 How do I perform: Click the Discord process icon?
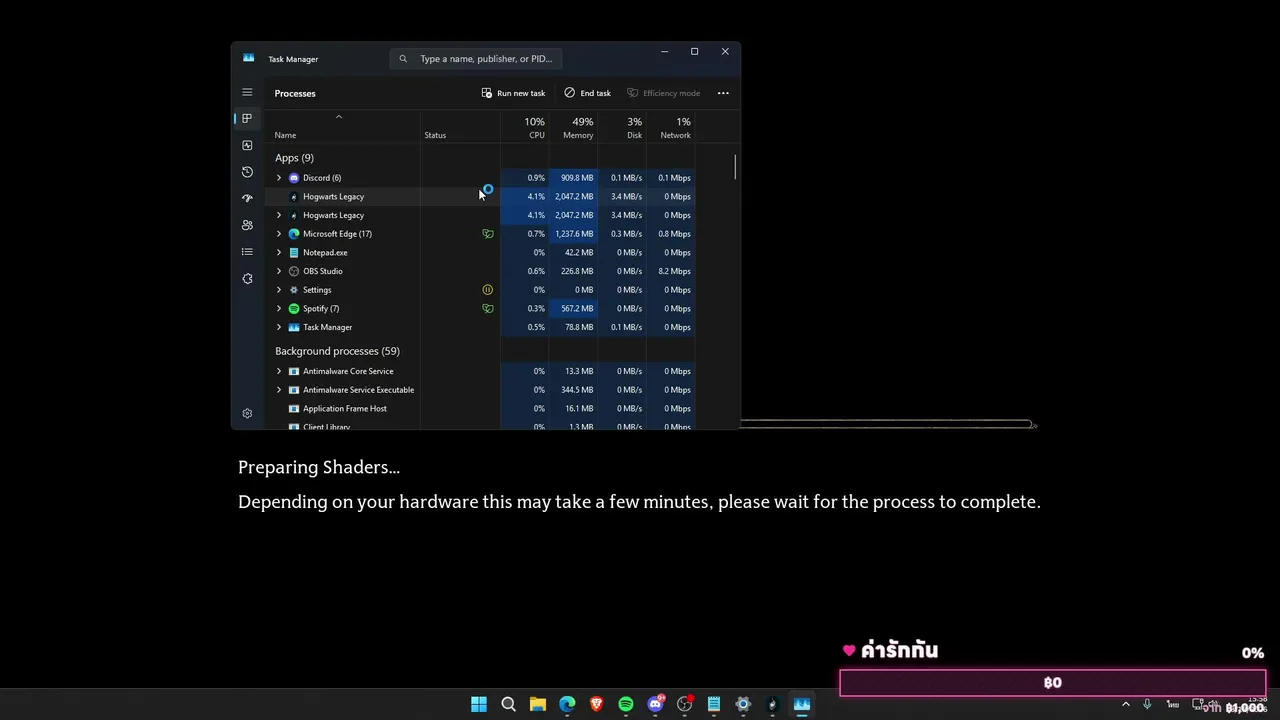pos(294,178)
